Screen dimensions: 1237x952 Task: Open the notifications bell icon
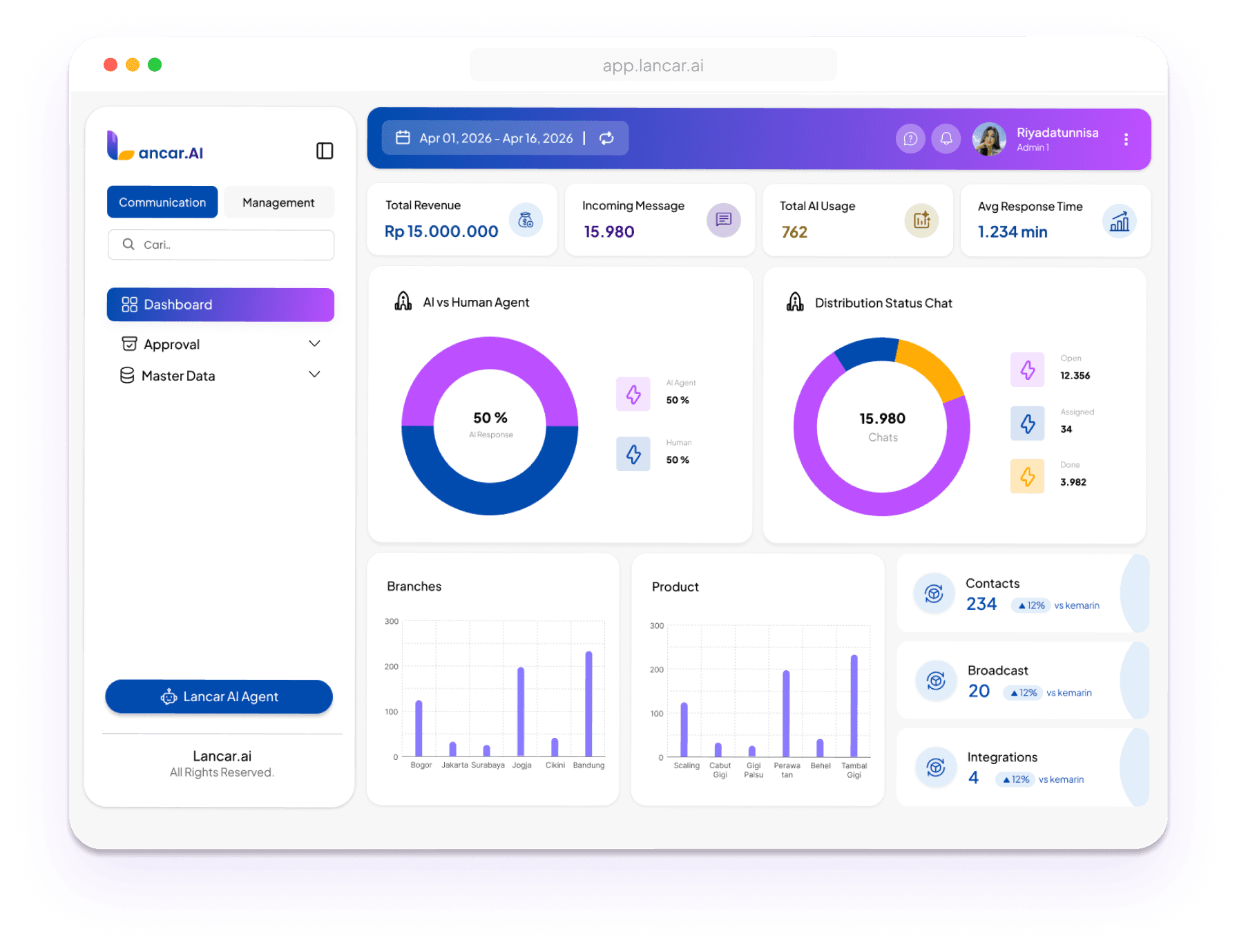[946, 139]
